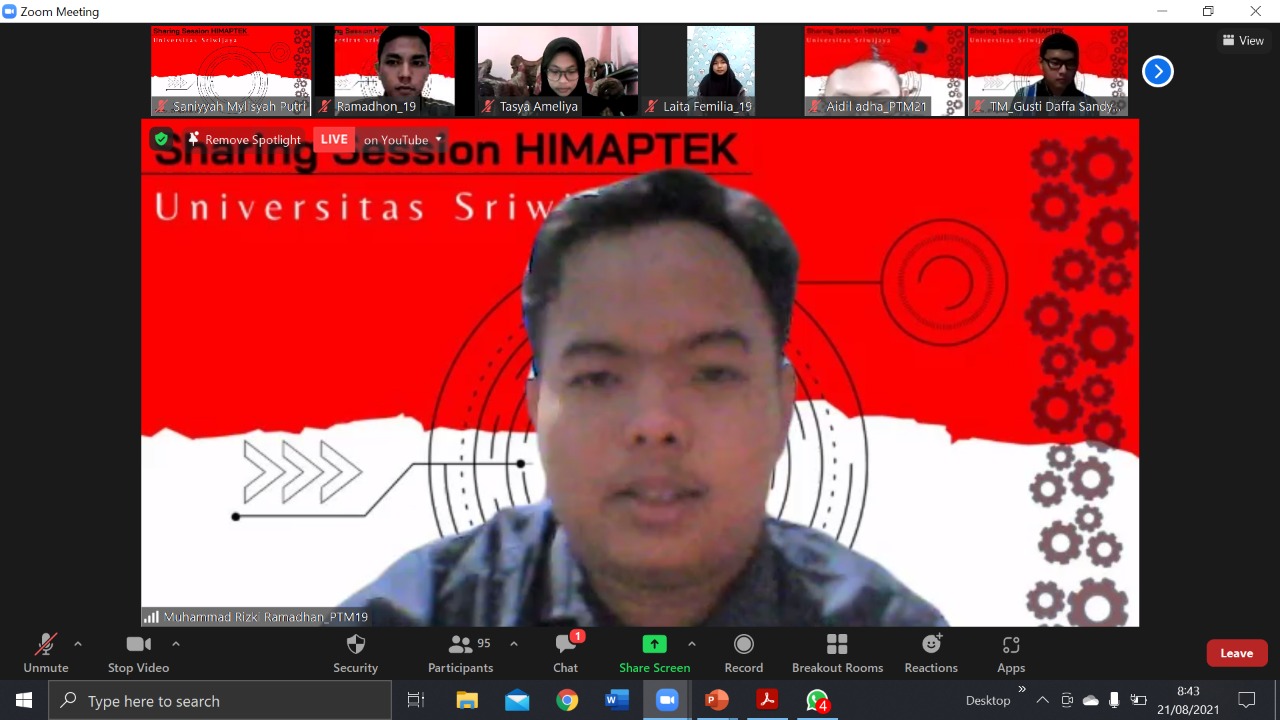Open Task View in taskbar
Screen dimensions: 1280x720
pos(416,701)
